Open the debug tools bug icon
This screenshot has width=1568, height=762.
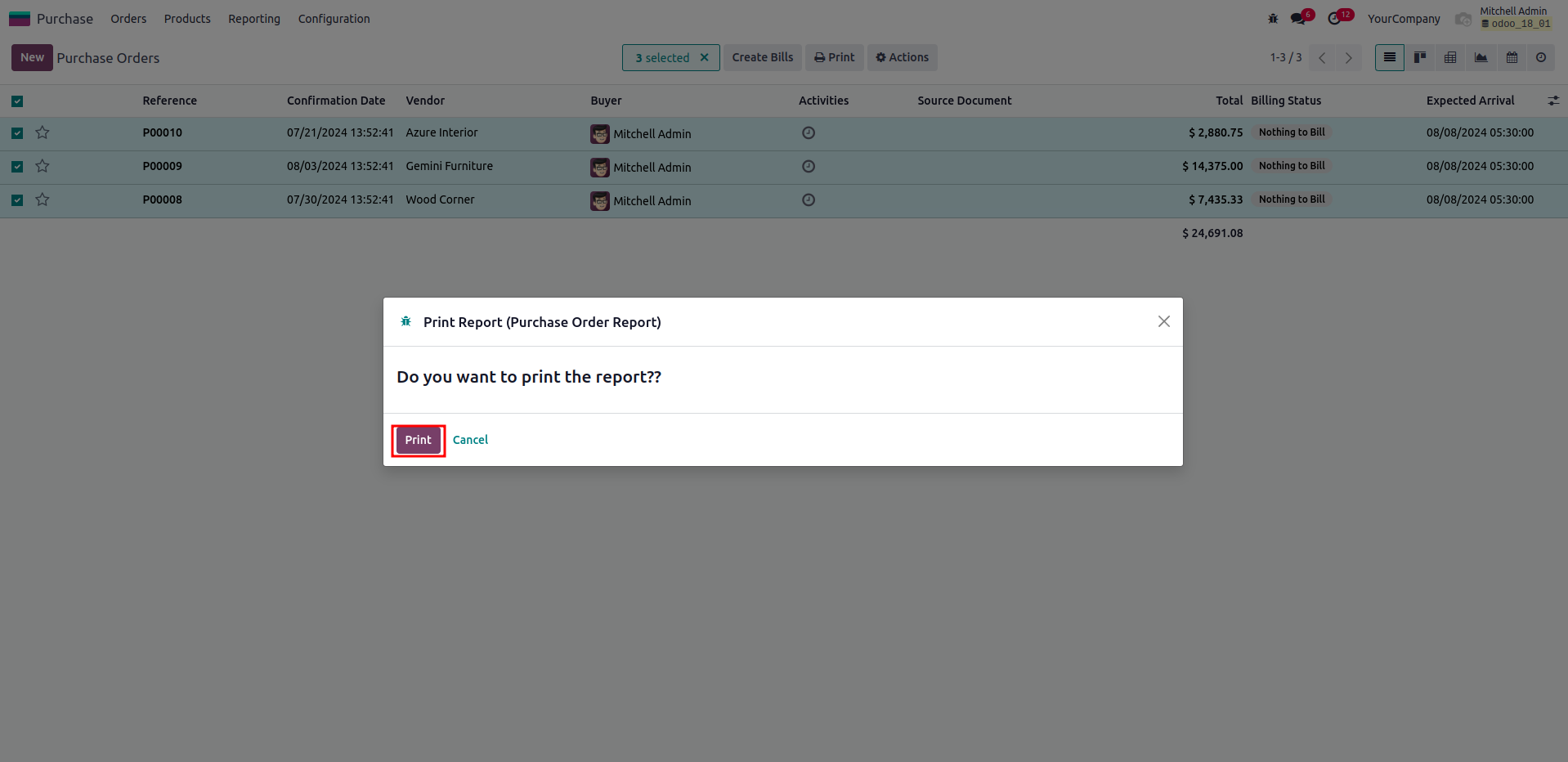click(x=1273, y=18)
